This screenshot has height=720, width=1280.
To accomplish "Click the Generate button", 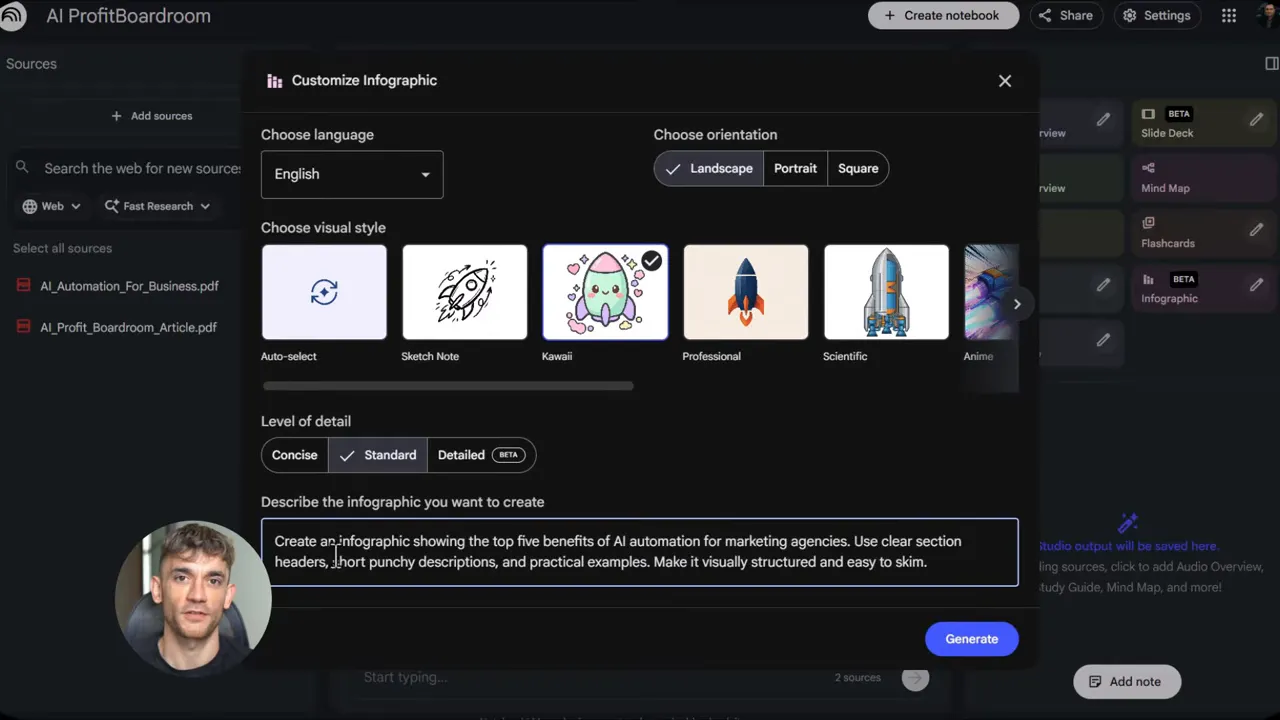I will pyautogui.click(x=972, y=639).
